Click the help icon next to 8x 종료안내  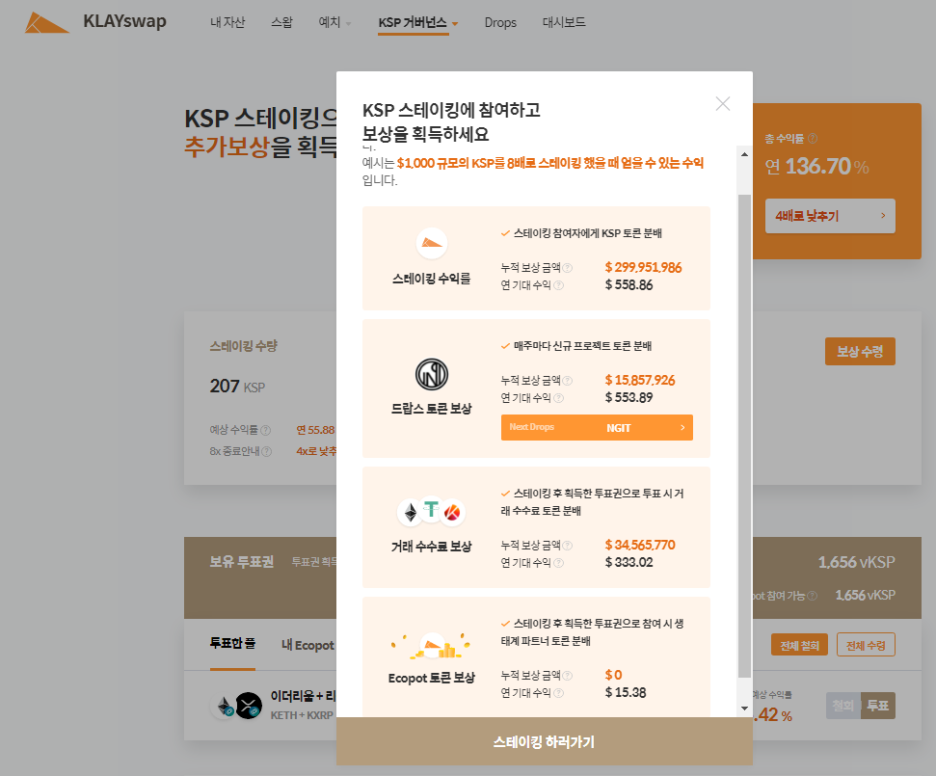[x=267, y=452]
